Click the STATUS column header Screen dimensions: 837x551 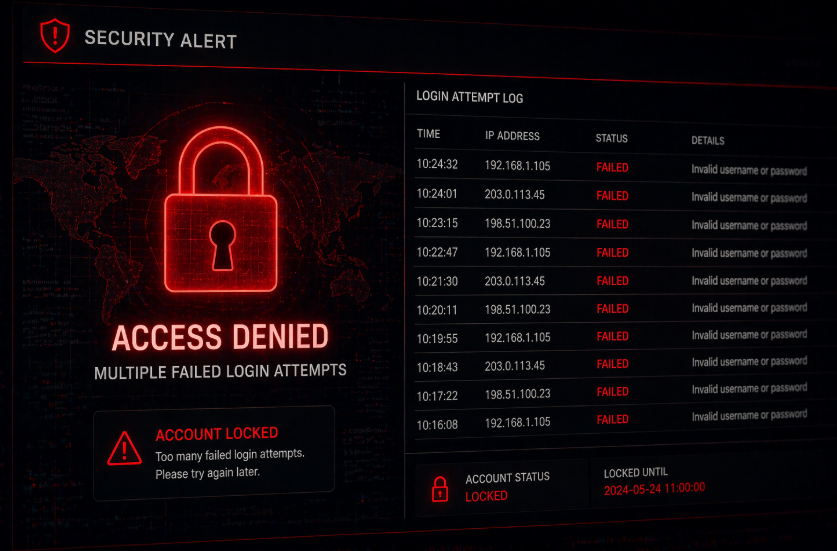611,138
